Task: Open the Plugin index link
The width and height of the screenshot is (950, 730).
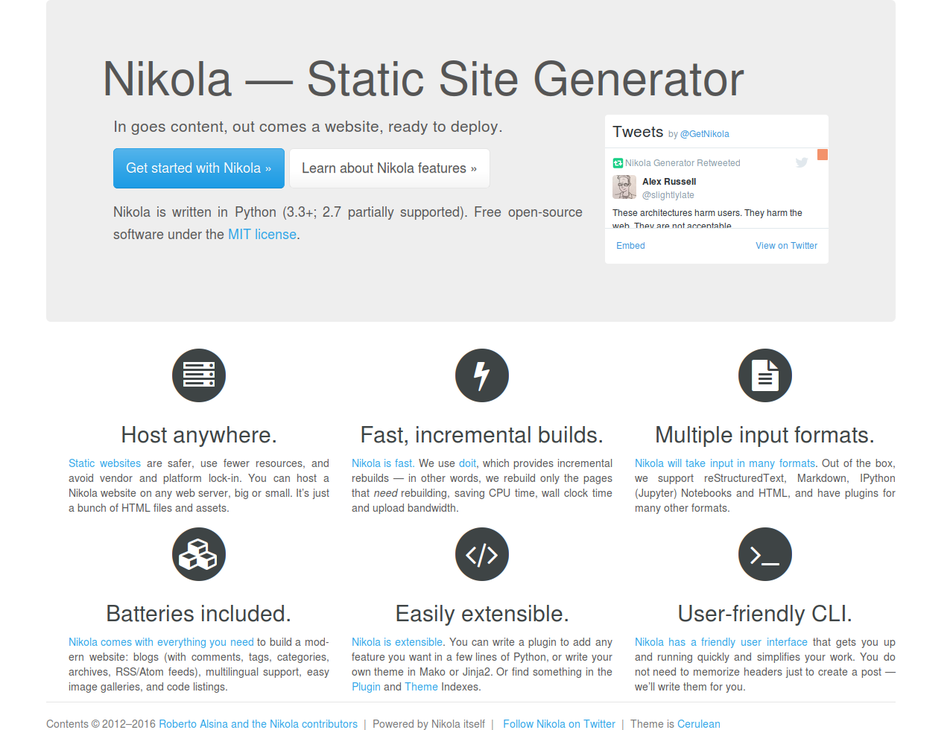Action: point(366,687)
